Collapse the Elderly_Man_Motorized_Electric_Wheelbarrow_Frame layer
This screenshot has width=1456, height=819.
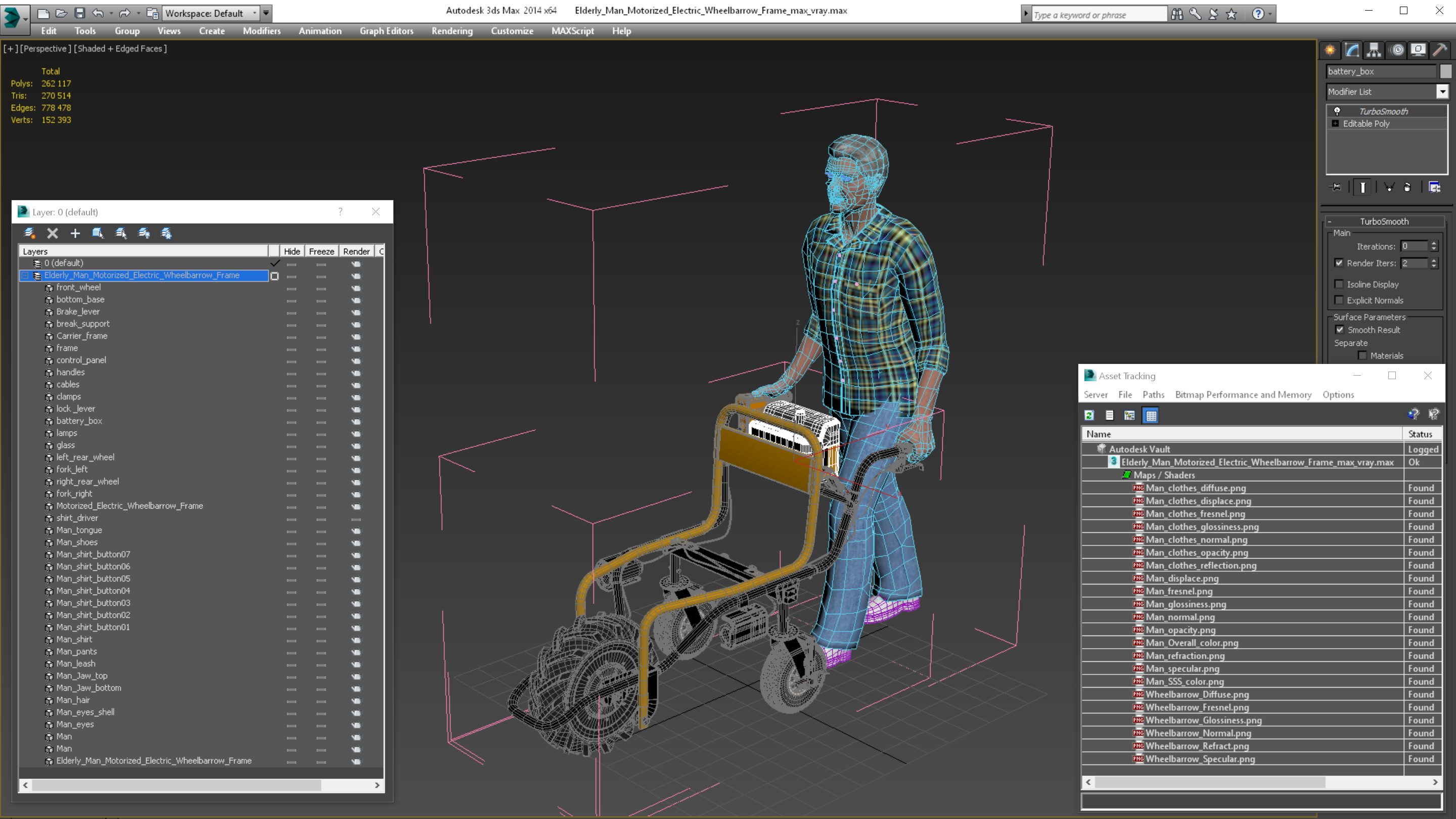click(x=25, y=275)
